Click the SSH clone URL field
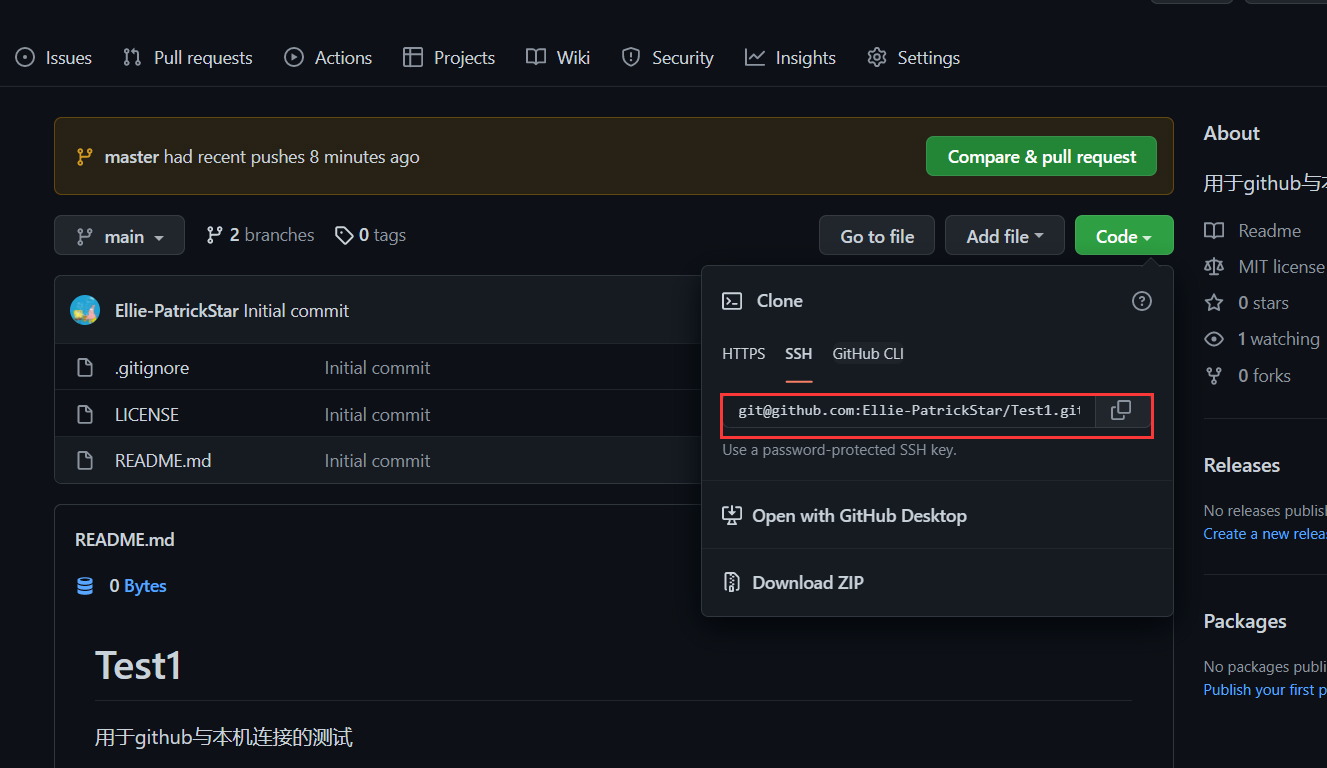 point(909,411)
